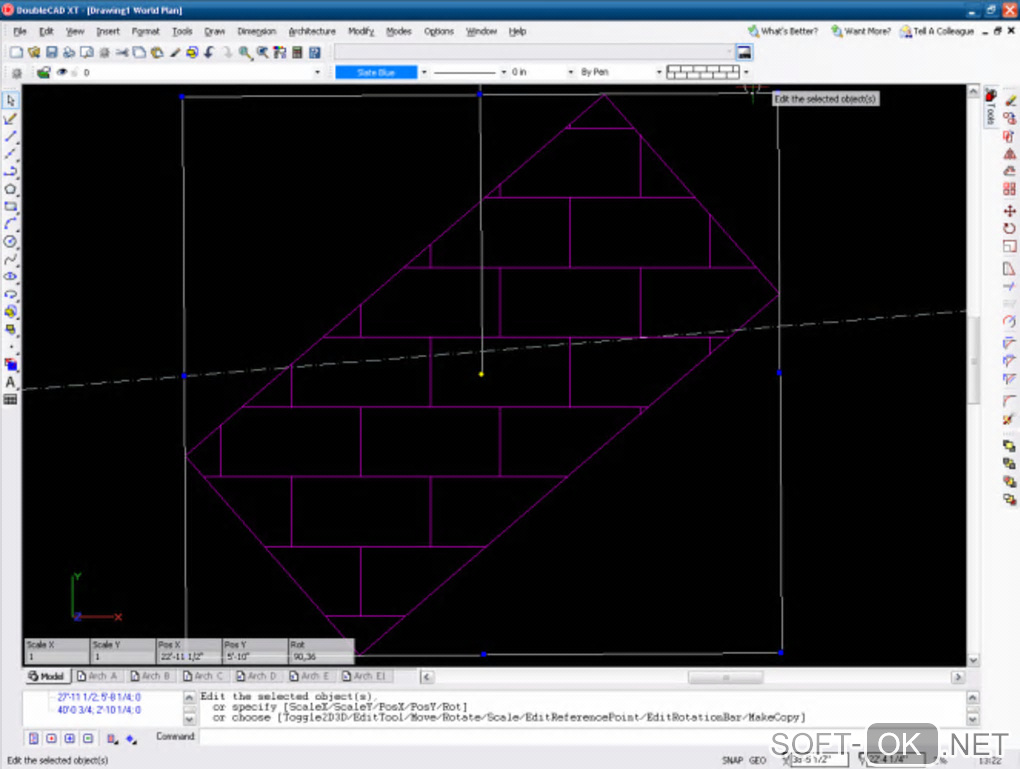This screenshot has height=769, width=1020.
Task: Click the New document icon
Action: [x=17, y=52]
